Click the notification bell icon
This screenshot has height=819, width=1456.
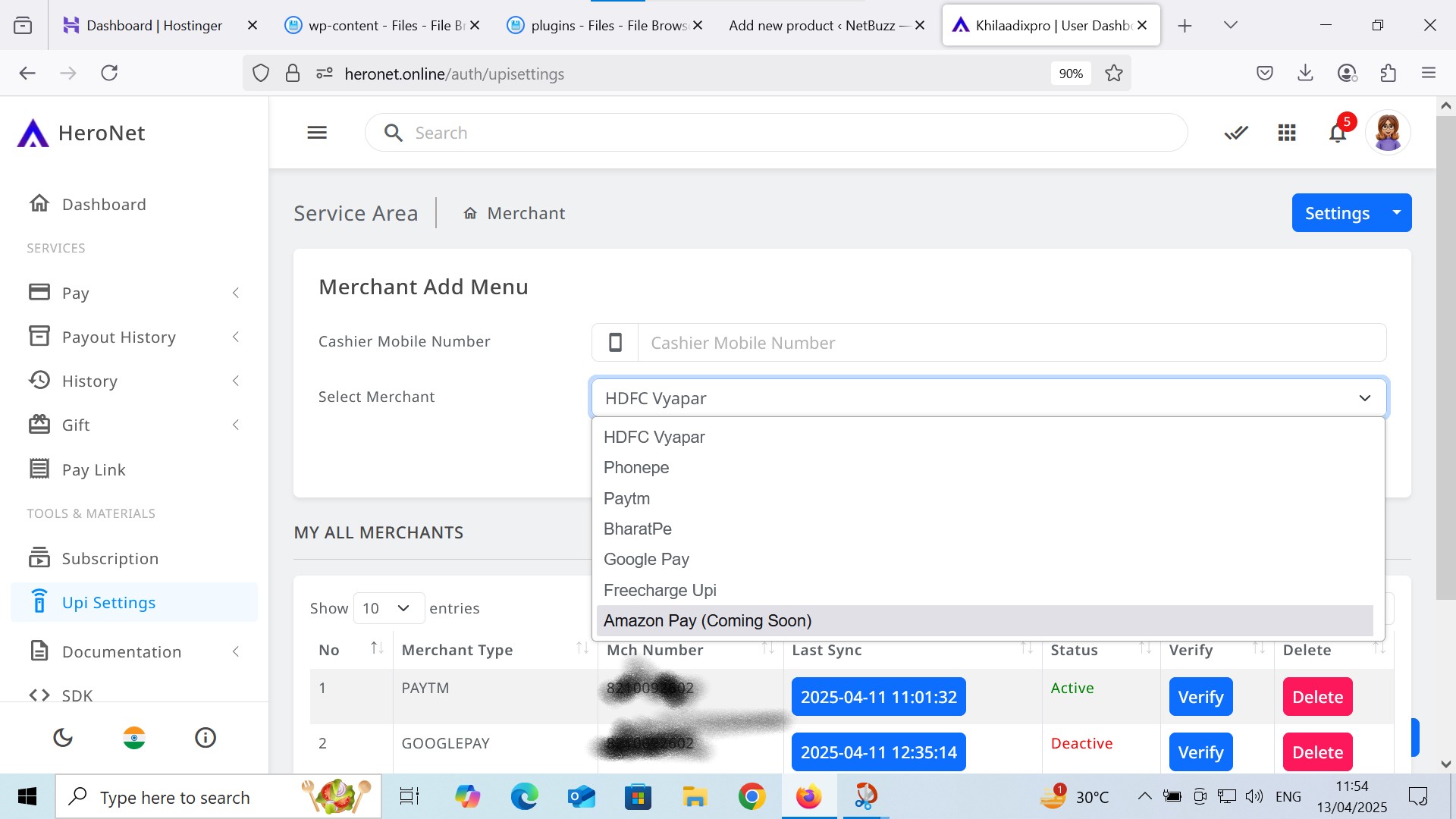coord(1337,133)
